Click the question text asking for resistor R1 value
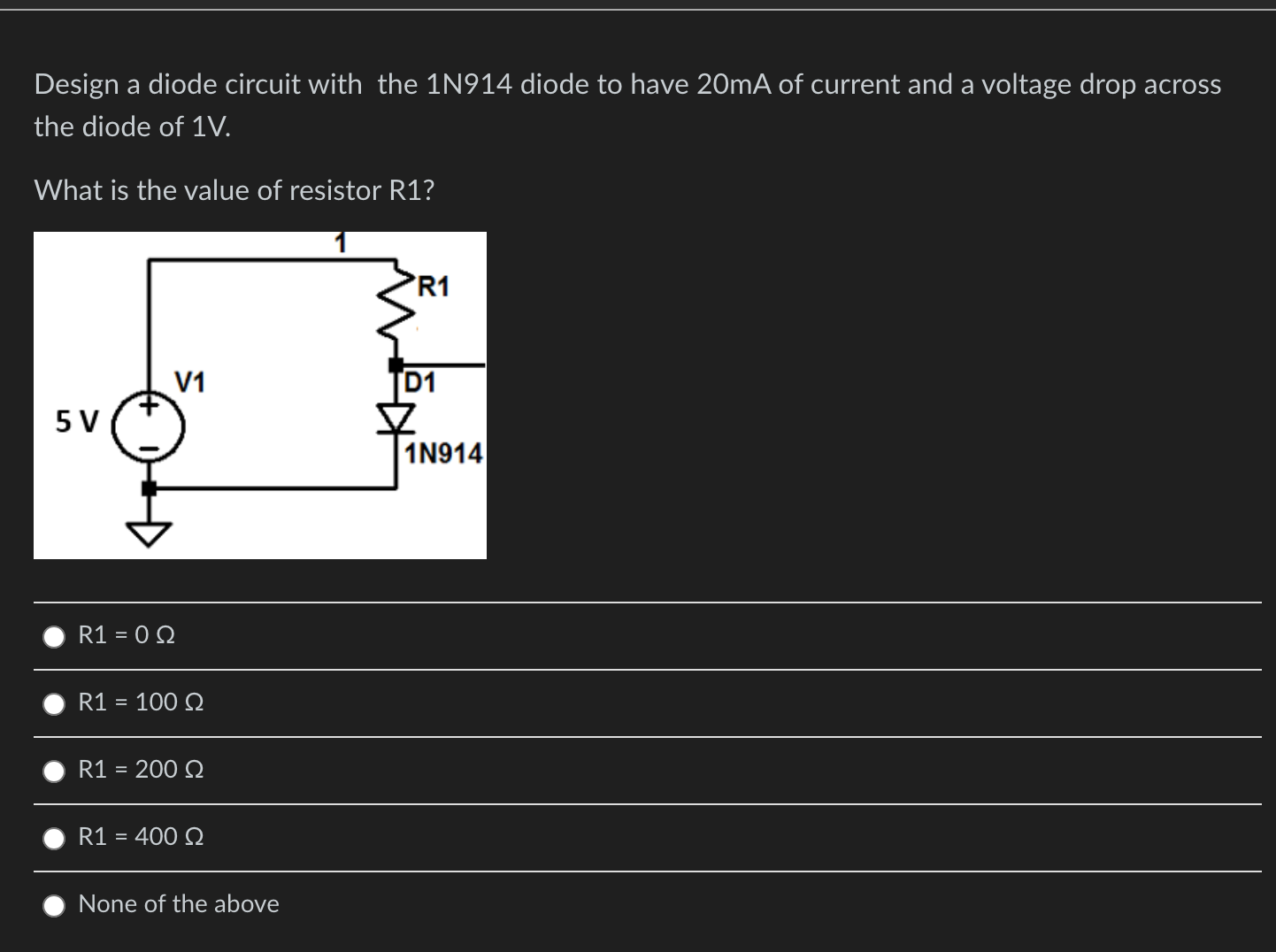1276x952 pixels. 234,190
